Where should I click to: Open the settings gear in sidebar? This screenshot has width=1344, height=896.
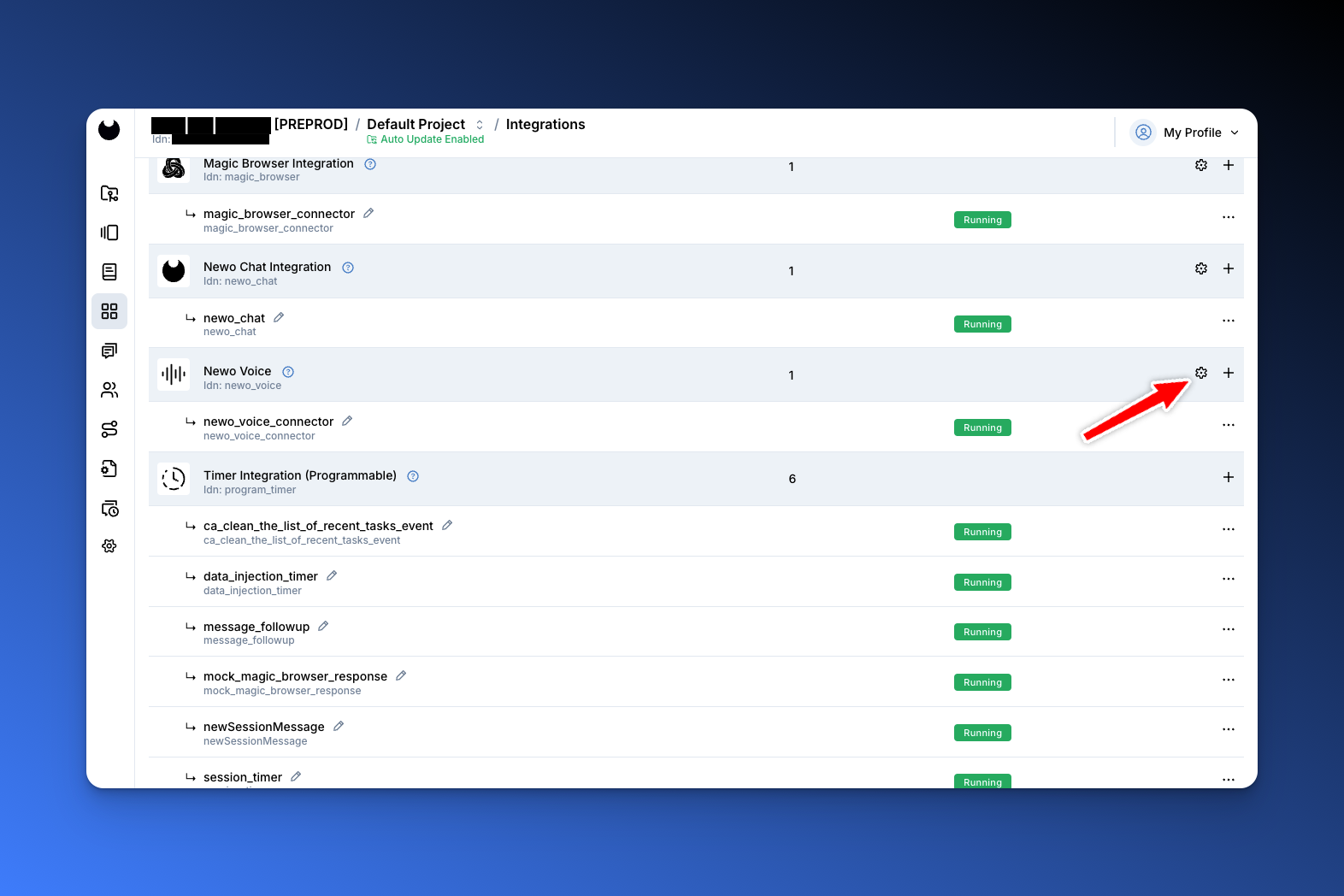[109, 546]
